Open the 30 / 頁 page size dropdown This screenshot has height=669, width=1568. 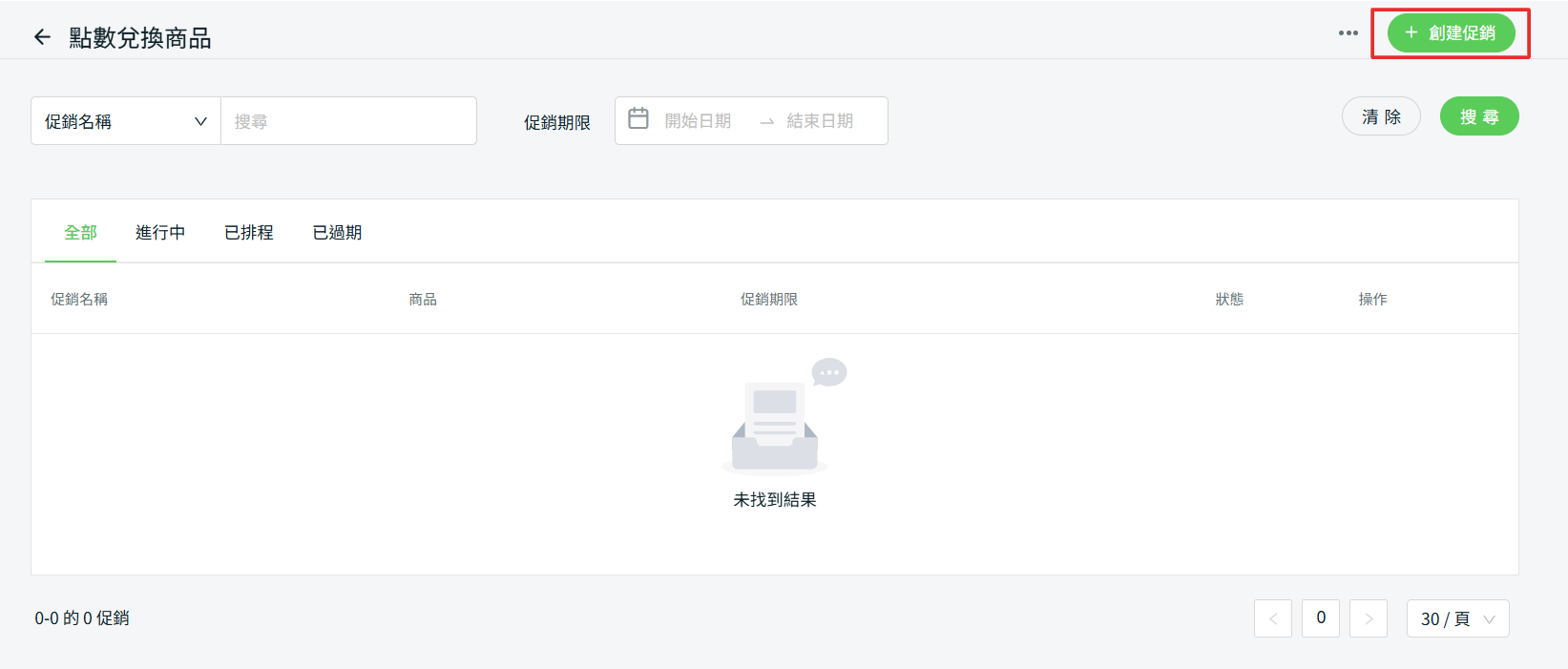pyautogui.click(x=1457, y=618)
